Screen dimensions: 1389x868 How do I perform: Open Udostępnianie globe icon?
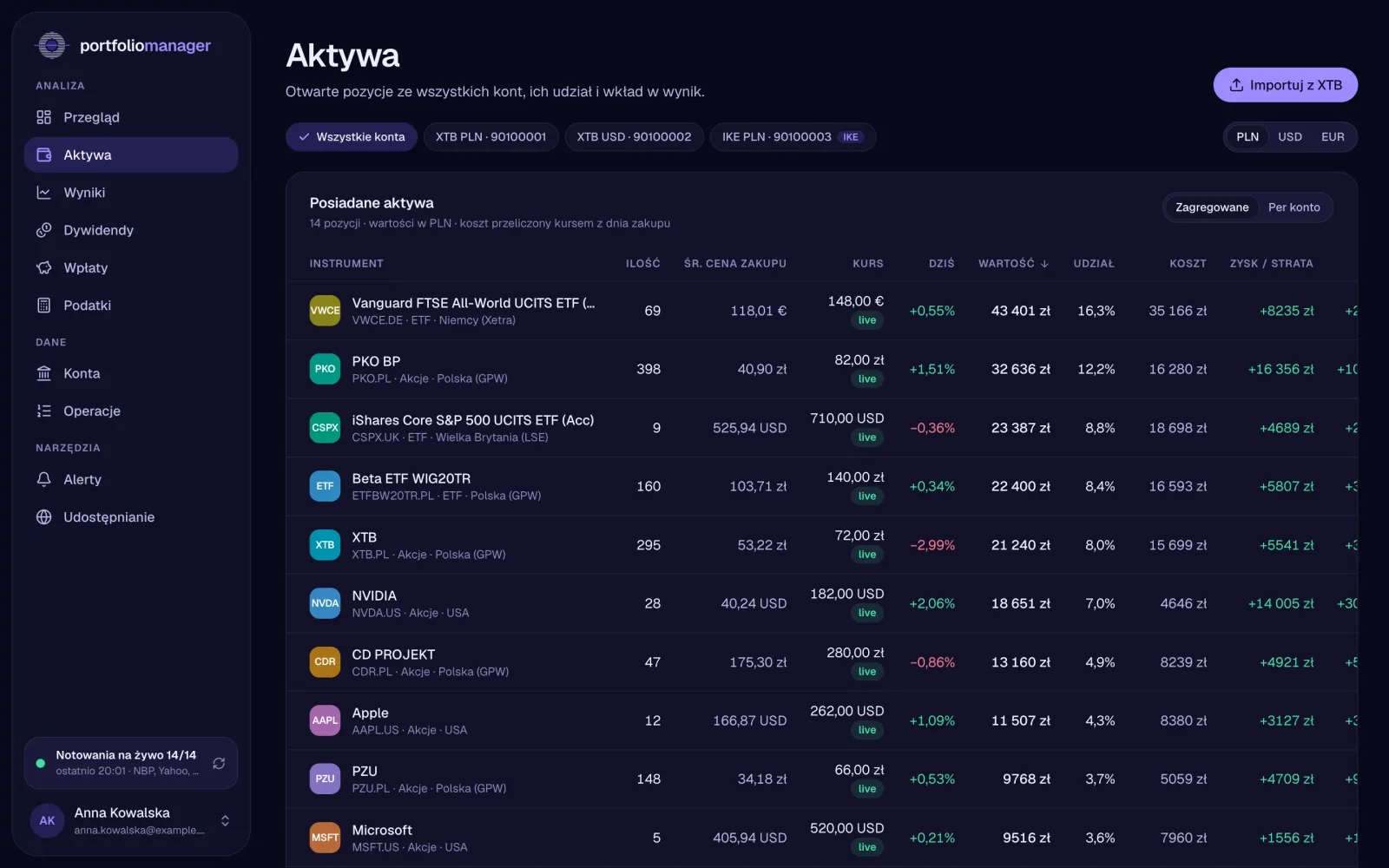tap(44, 517)
